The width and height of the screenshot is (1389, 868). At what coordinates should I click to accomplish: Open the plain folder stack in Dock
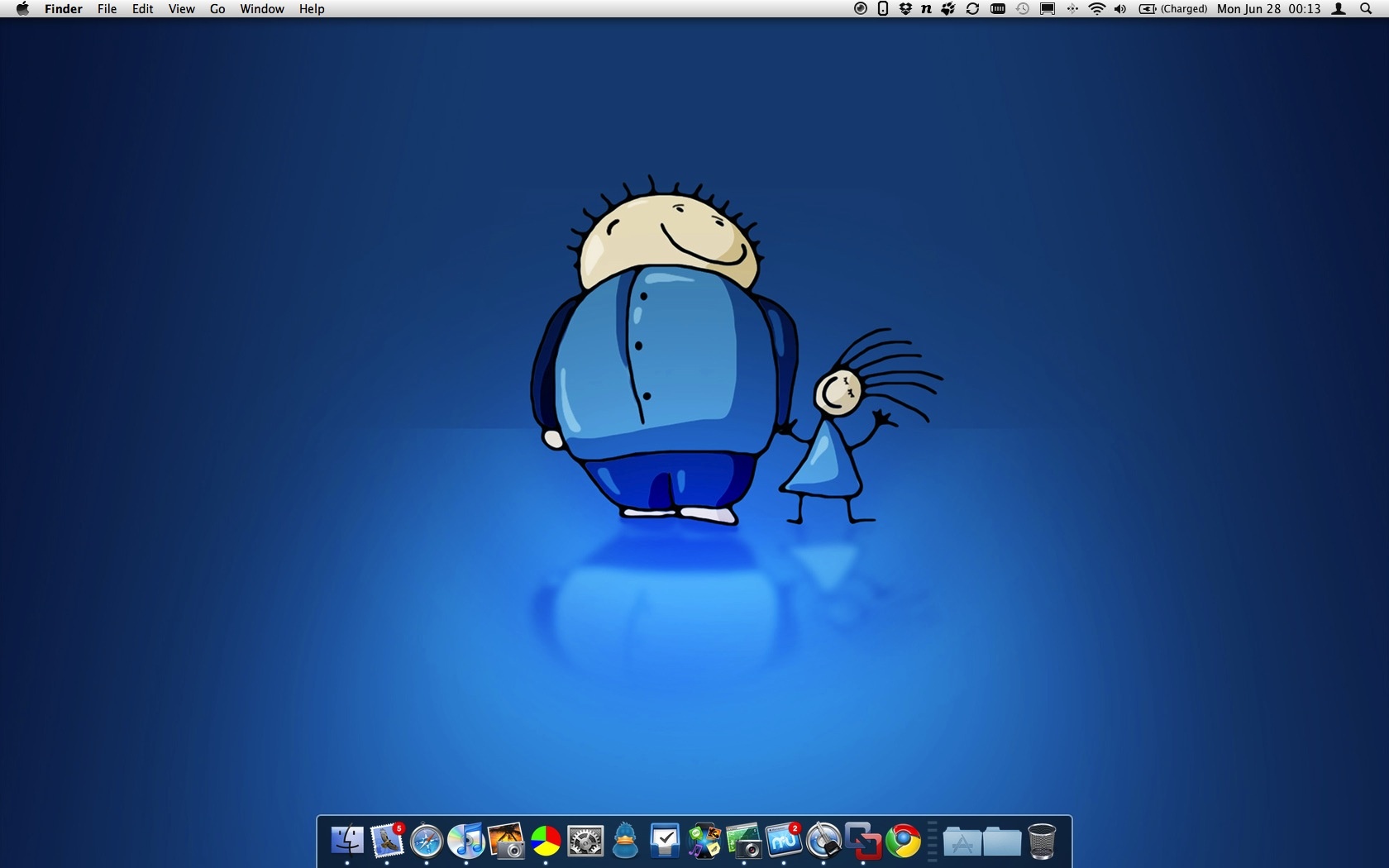click(1002, 842)
